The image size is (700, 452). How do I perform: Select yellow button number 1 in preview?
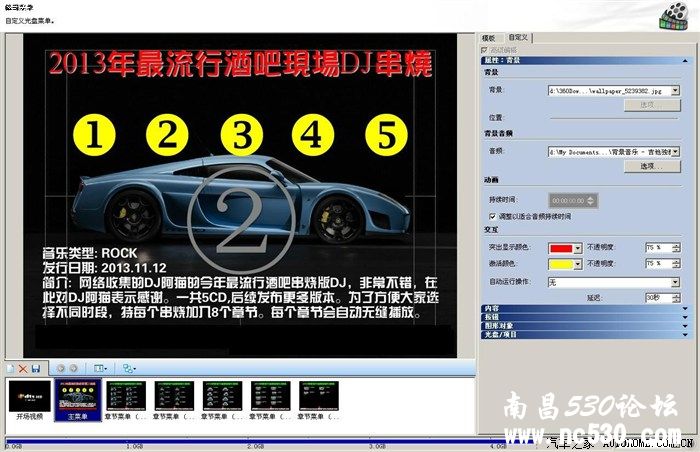click(x=94, y=135)
